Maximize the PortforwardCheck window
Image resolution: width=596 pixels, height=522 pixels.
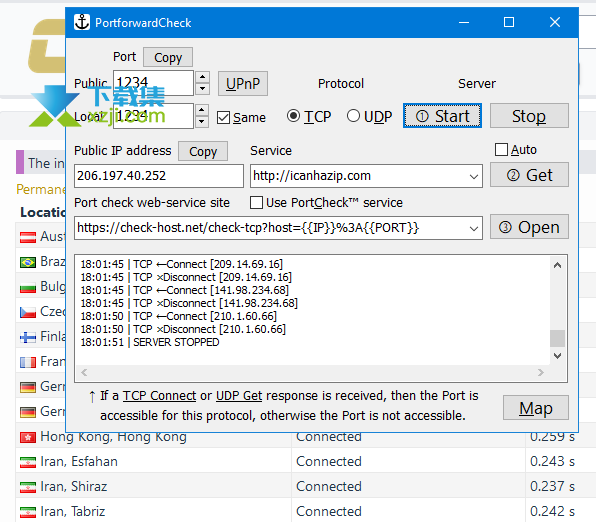tap(509, 22)
